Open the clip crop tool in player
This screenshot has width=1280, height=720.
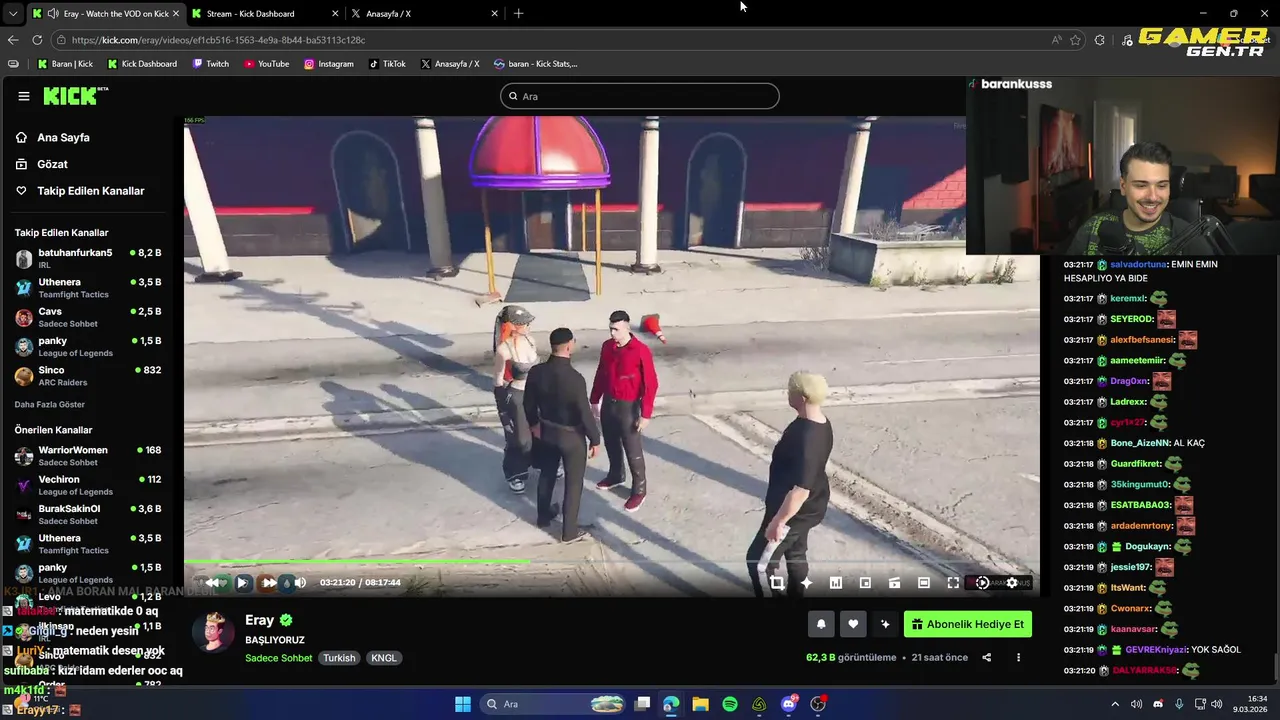777,583
